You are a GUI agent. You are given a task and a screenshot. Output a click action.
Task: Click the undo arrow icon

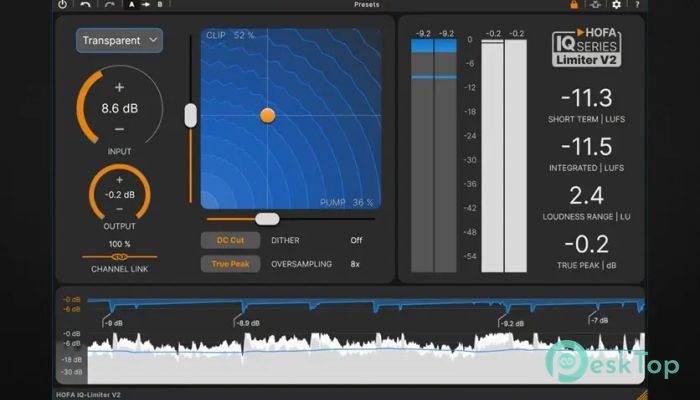(x=86, y=5)
